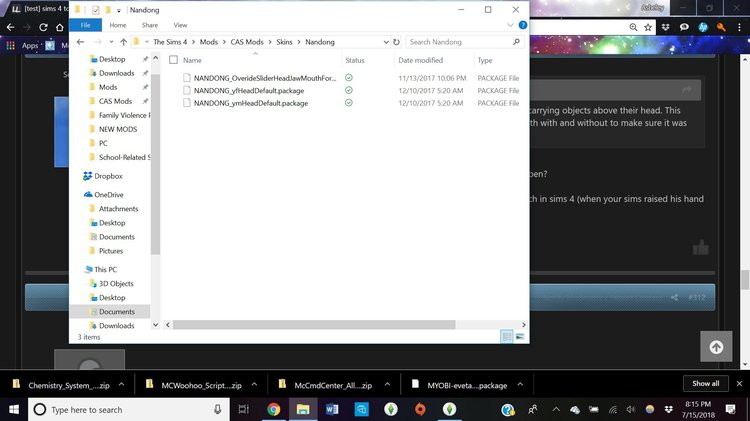
Task: Show hidden system tray icons chevron
Action: [556, 410]
